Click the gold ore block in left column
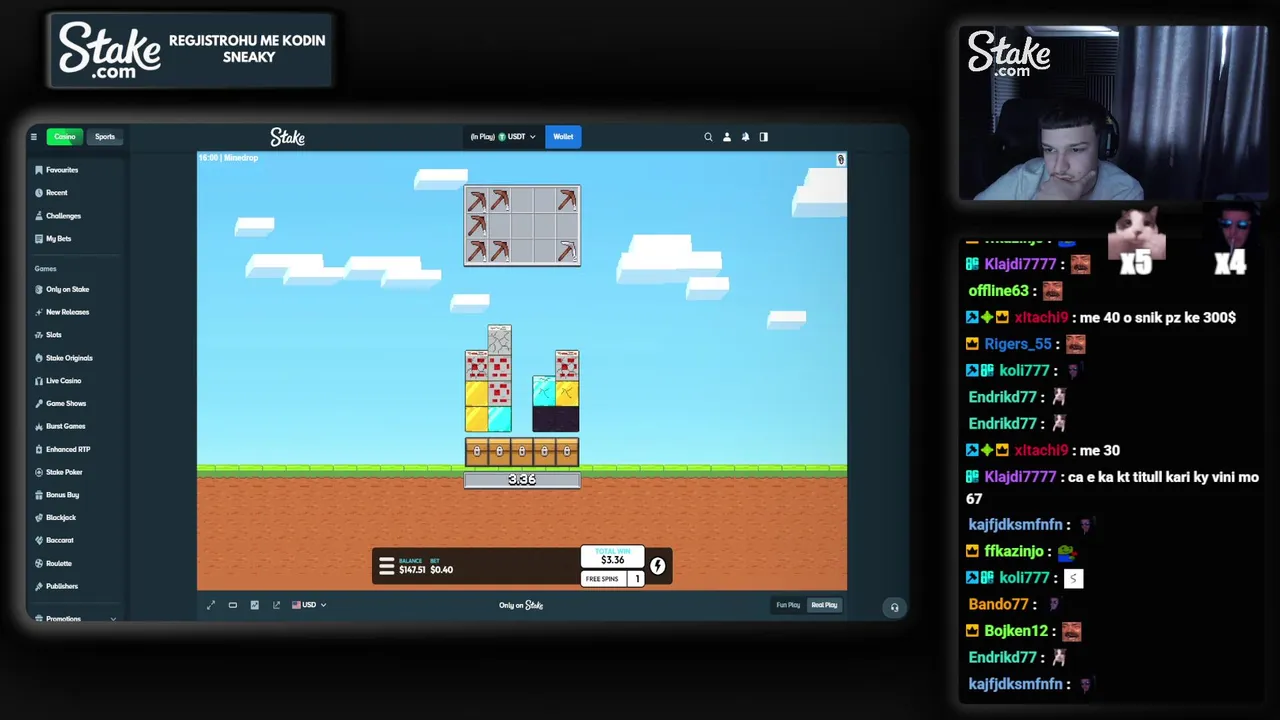Viewport: 1280px width, 720px height. click(476, 393)
